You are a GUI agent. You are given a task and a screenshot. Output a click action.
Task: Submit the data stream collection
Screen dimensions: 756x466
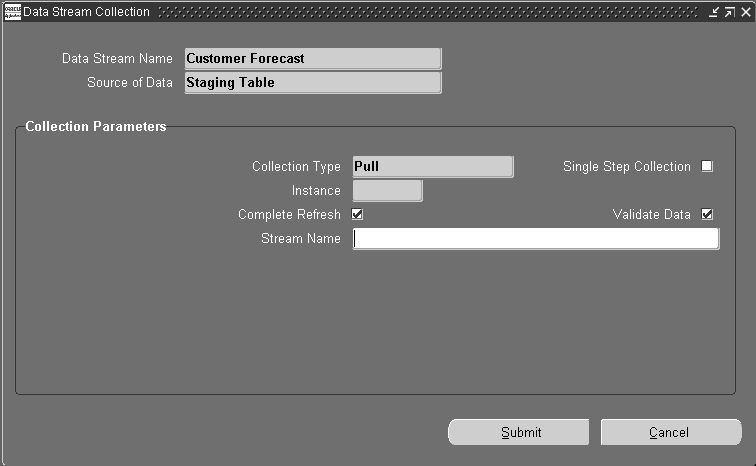[x=519, y=432]
